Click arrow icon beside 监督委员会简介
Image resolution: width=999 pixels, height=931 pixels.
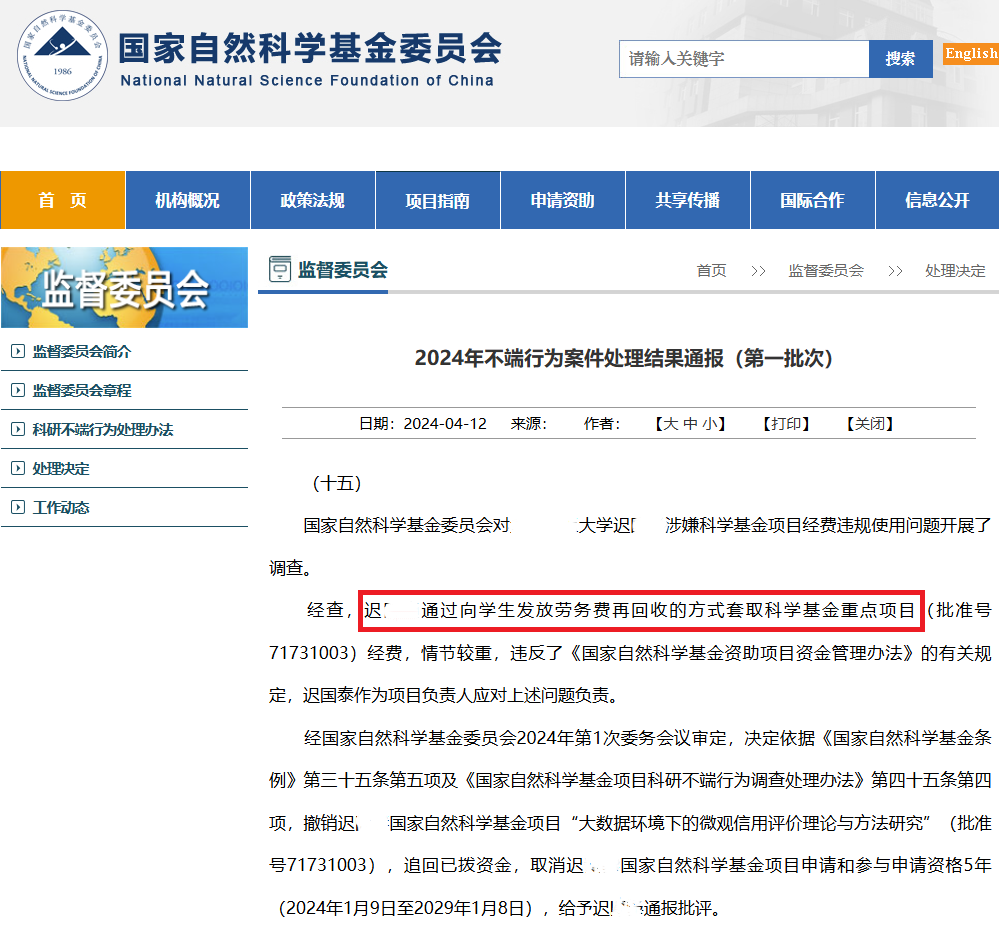[x=16, y=352]
